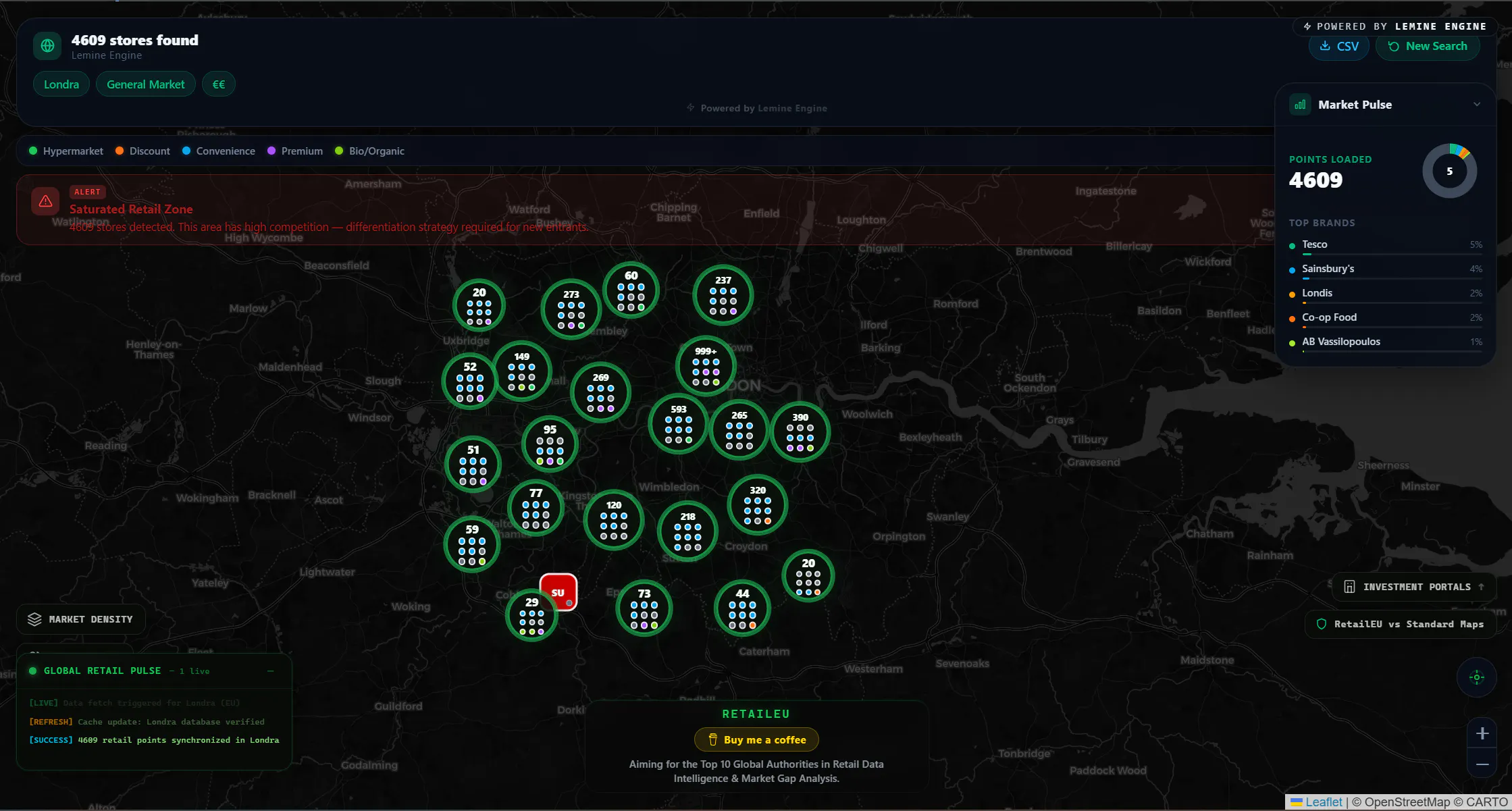Toggle the Bio/Organic legend filter
This screenshot has width=1512, height=811.
click(x=369, y=151)
